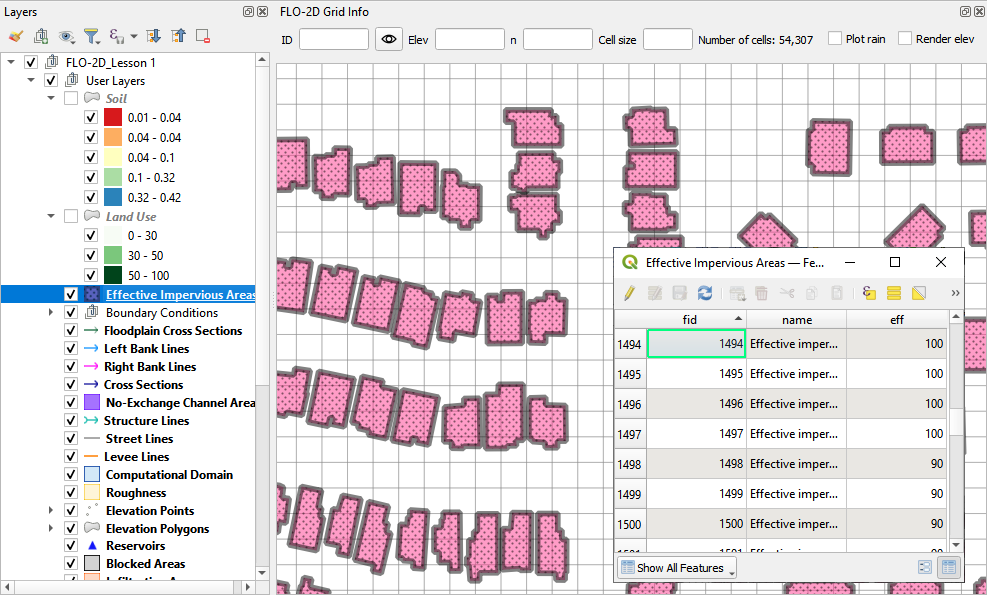The image size is (987, 595).
Task: Open the Show All Features filter dropdown
Action: [677, 568]
